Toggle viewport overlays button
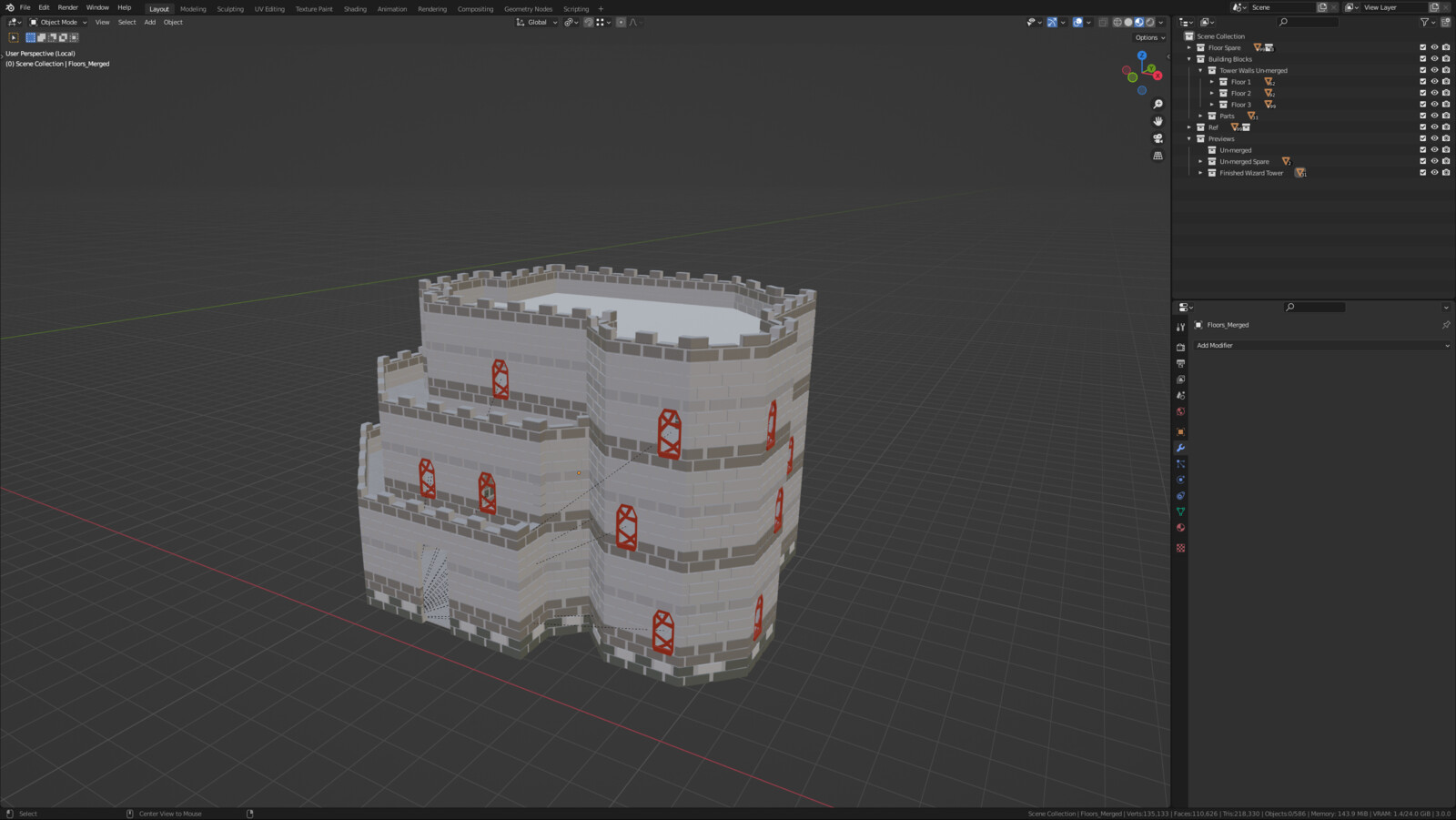Image resolution: width=1456 pixels, height=820 pixels. (1077, 22)
